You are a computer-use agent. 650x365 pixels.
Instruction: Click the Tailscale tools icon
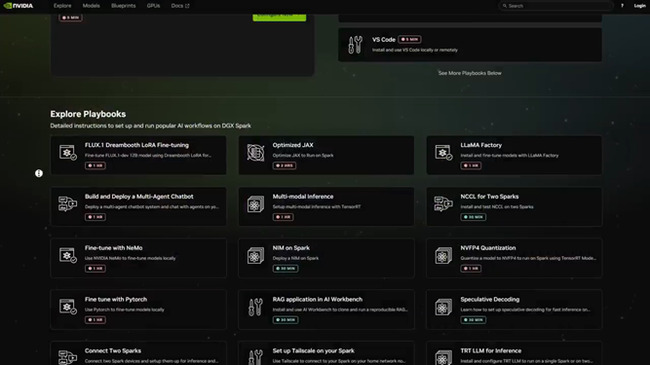(255, 358)
